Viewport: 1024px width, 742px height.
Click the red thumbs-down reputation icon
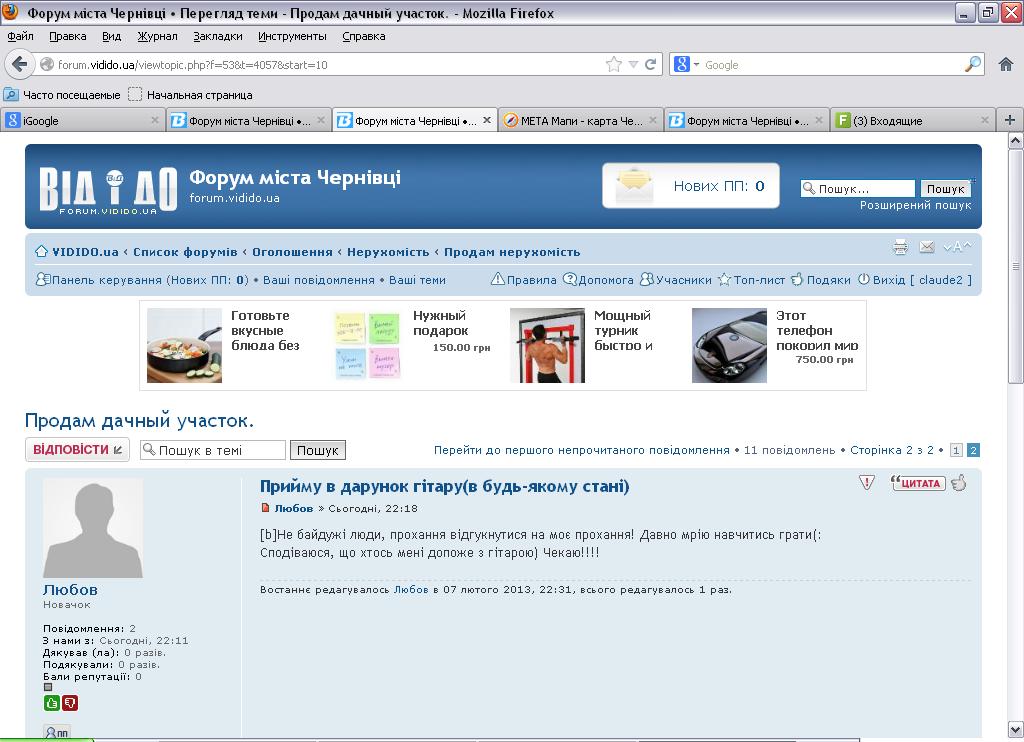(x=69, y=704)
